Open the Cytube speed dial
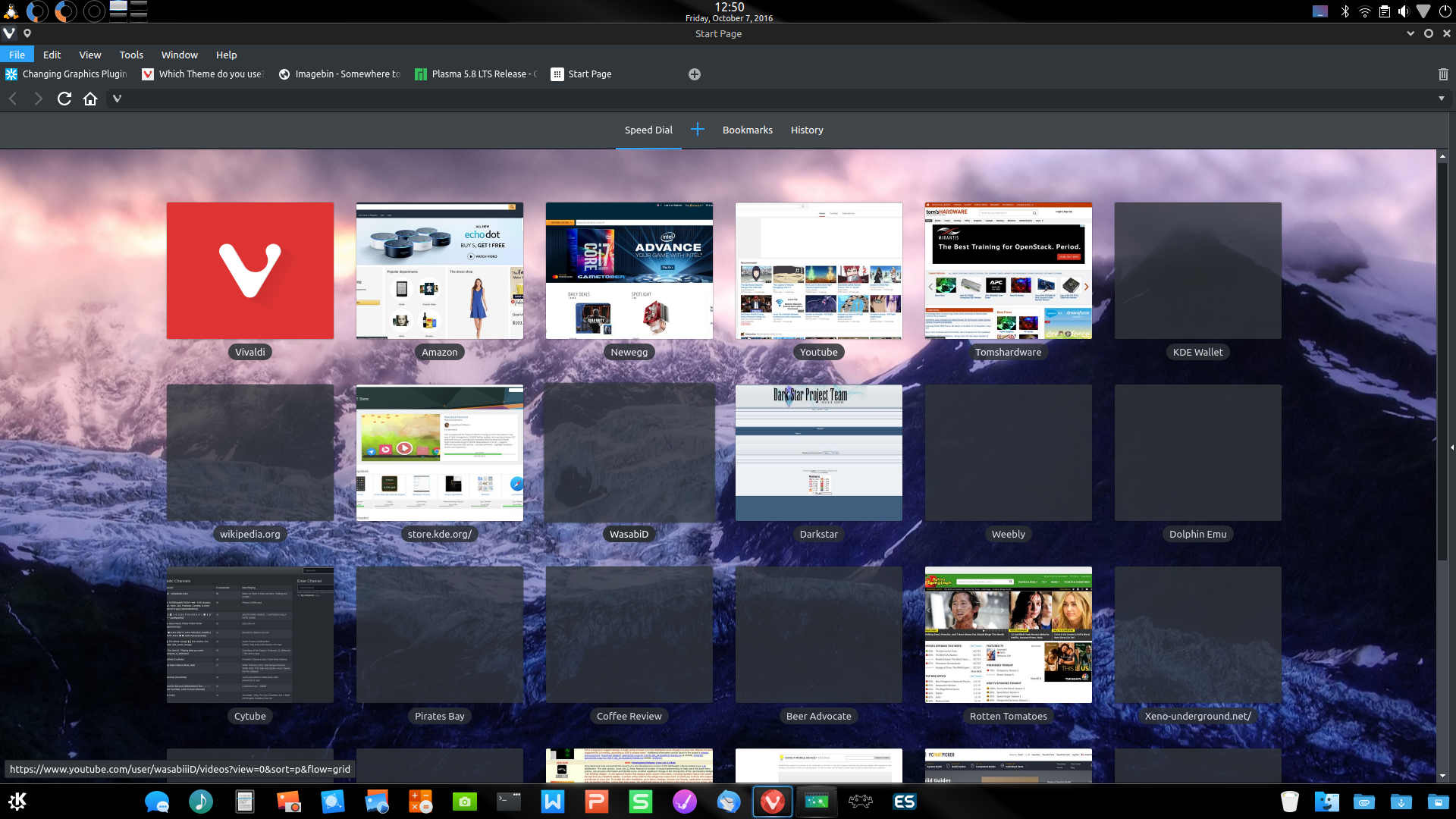This screenshot has width=1456, height=819. pos(250,635)
